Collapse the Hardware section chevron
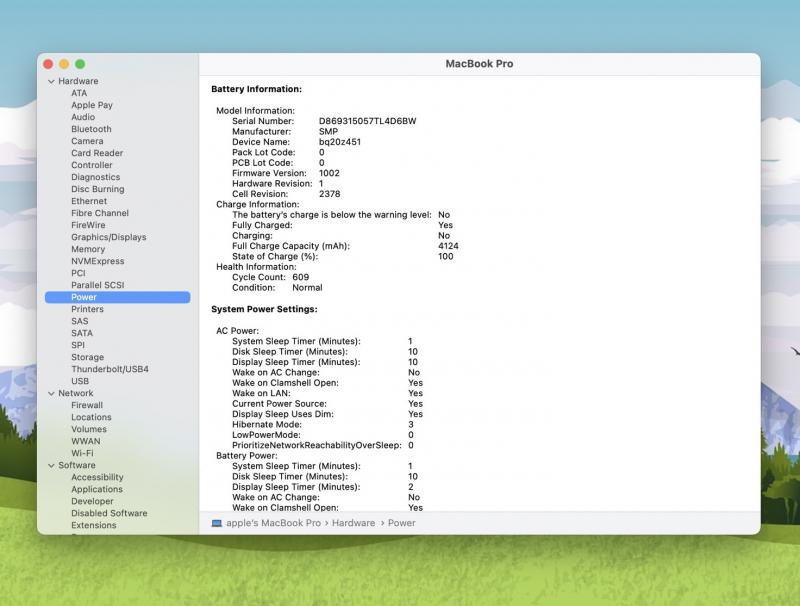This screenshot has width=800, height=606. click(x=50, y=81)
